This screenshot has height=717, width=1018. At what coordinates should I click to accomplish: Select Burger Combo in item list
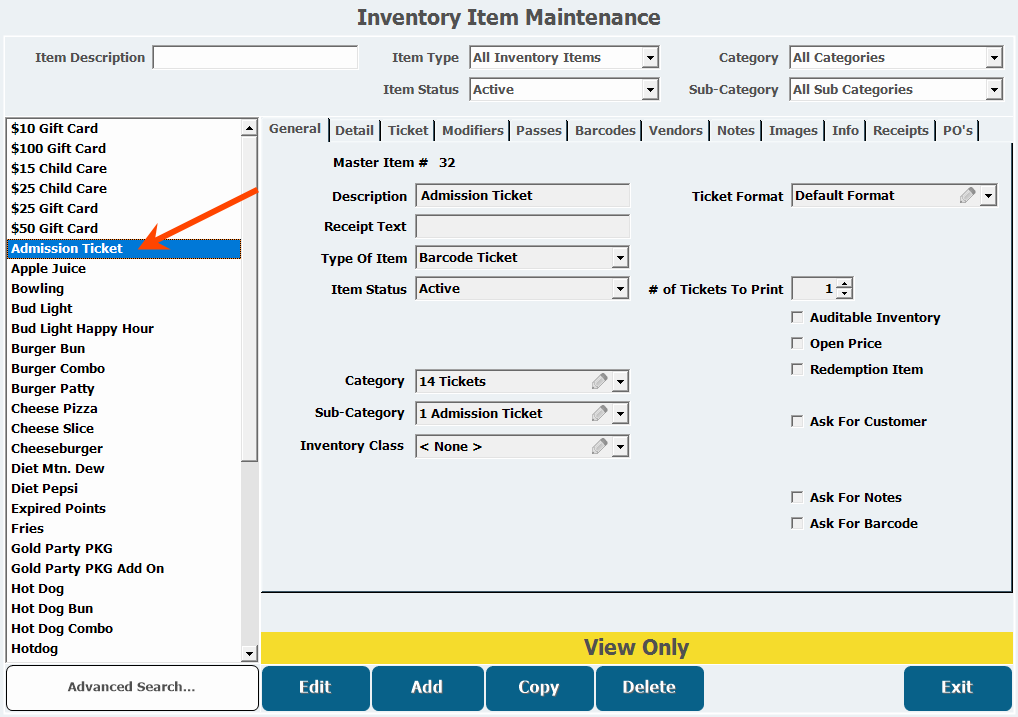(x=58, y=369)
